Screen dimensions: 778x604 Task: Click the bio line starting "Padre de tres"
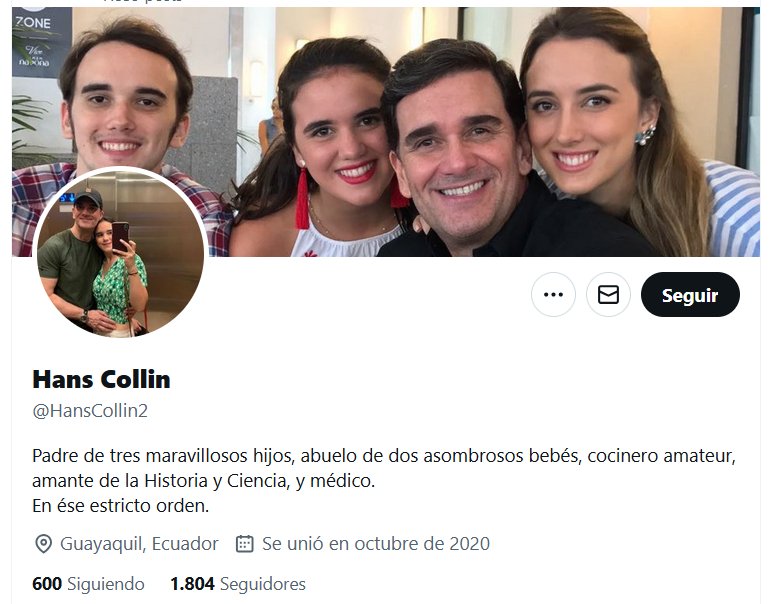(x=383, y=456)
